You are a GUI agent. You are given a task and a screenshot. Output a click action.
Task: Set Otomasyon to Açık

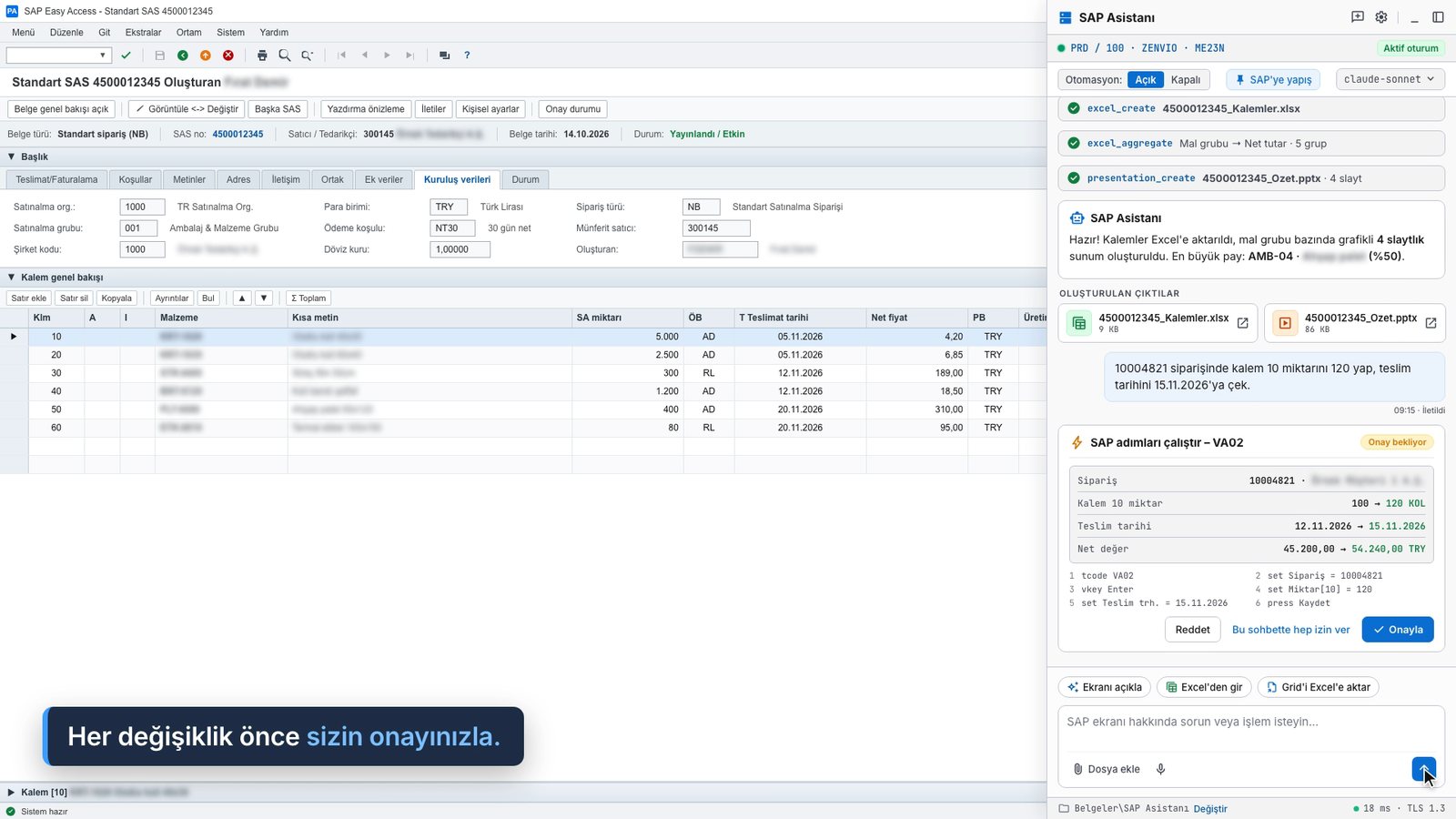(1146, 80)
